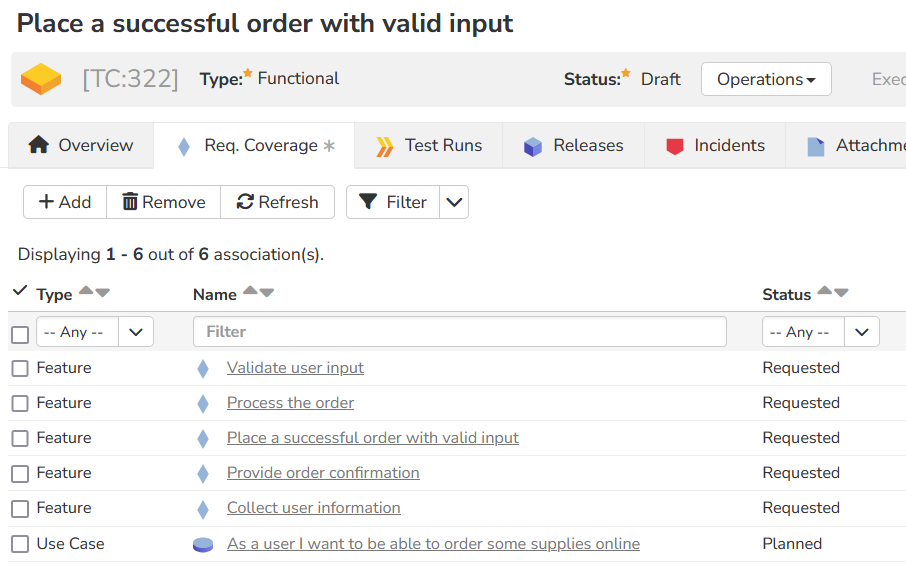Screen dimensions: 906x565
Task: Sort Status column ascending with up arrow
Action: click(x=824, y=292)
